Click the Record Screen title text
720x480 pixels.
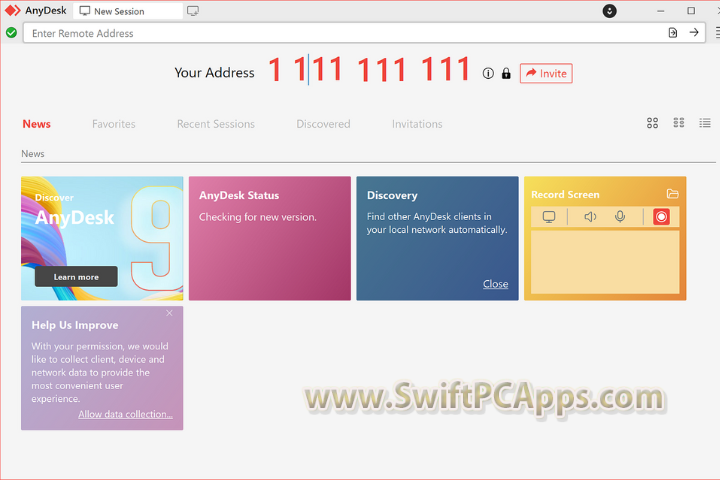[x=565, y=194]
